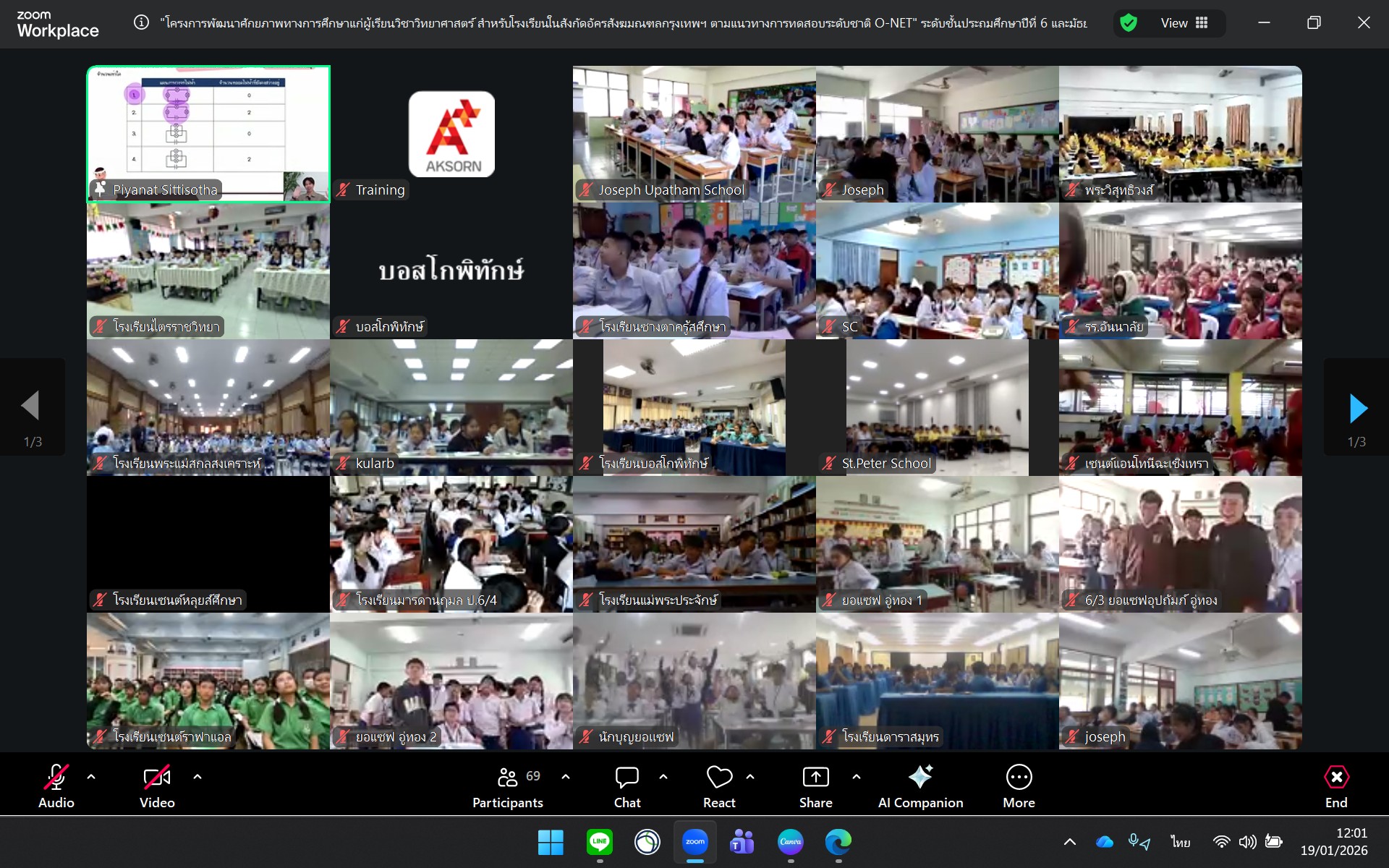The width and height of the screenshot is (1389, 868).
Task: Click the Share screen icon
Action: pos(816,778)
